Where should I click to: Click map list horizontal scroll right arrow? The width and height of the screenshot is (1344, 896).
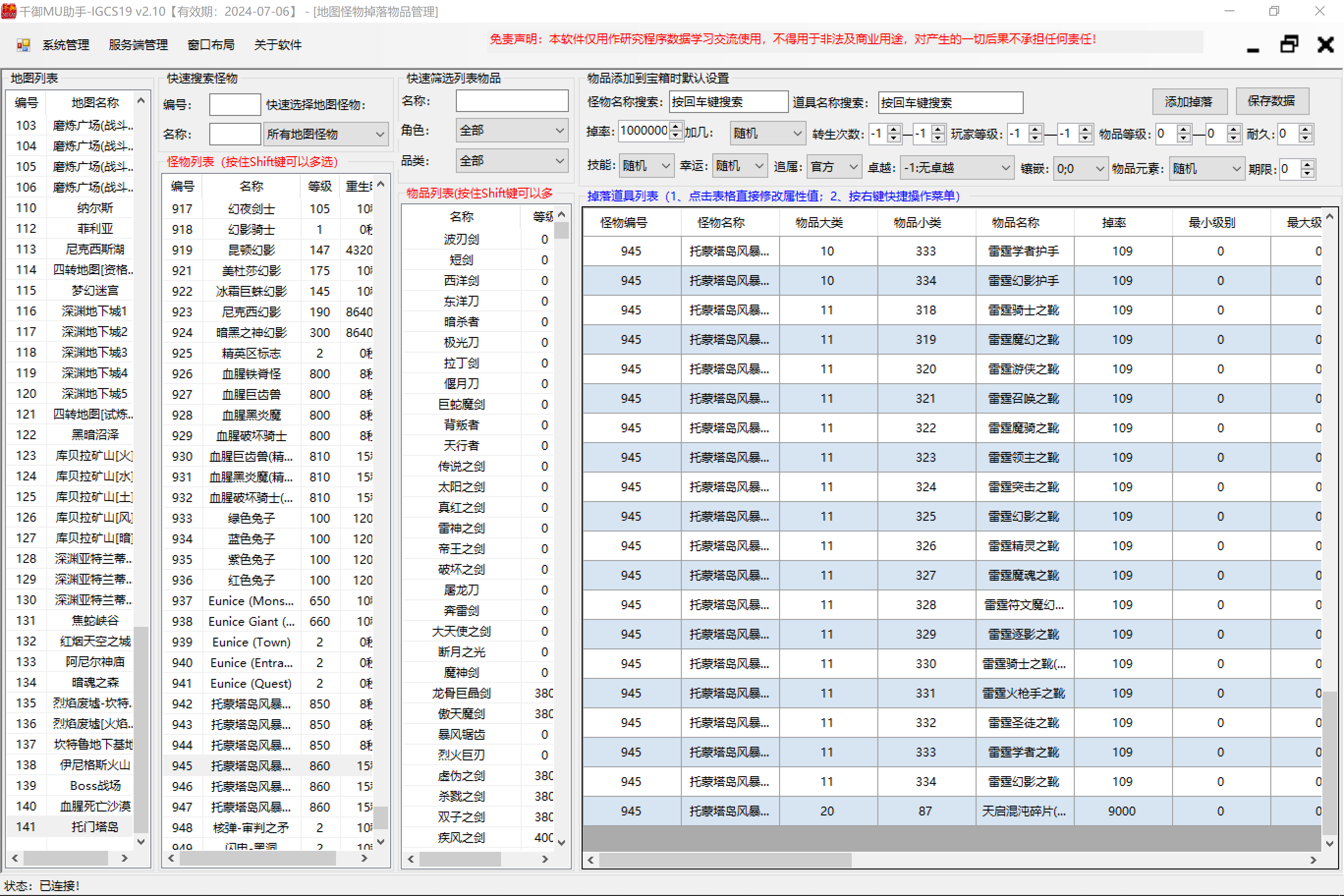pyautogui.click(x=125, y=858)
